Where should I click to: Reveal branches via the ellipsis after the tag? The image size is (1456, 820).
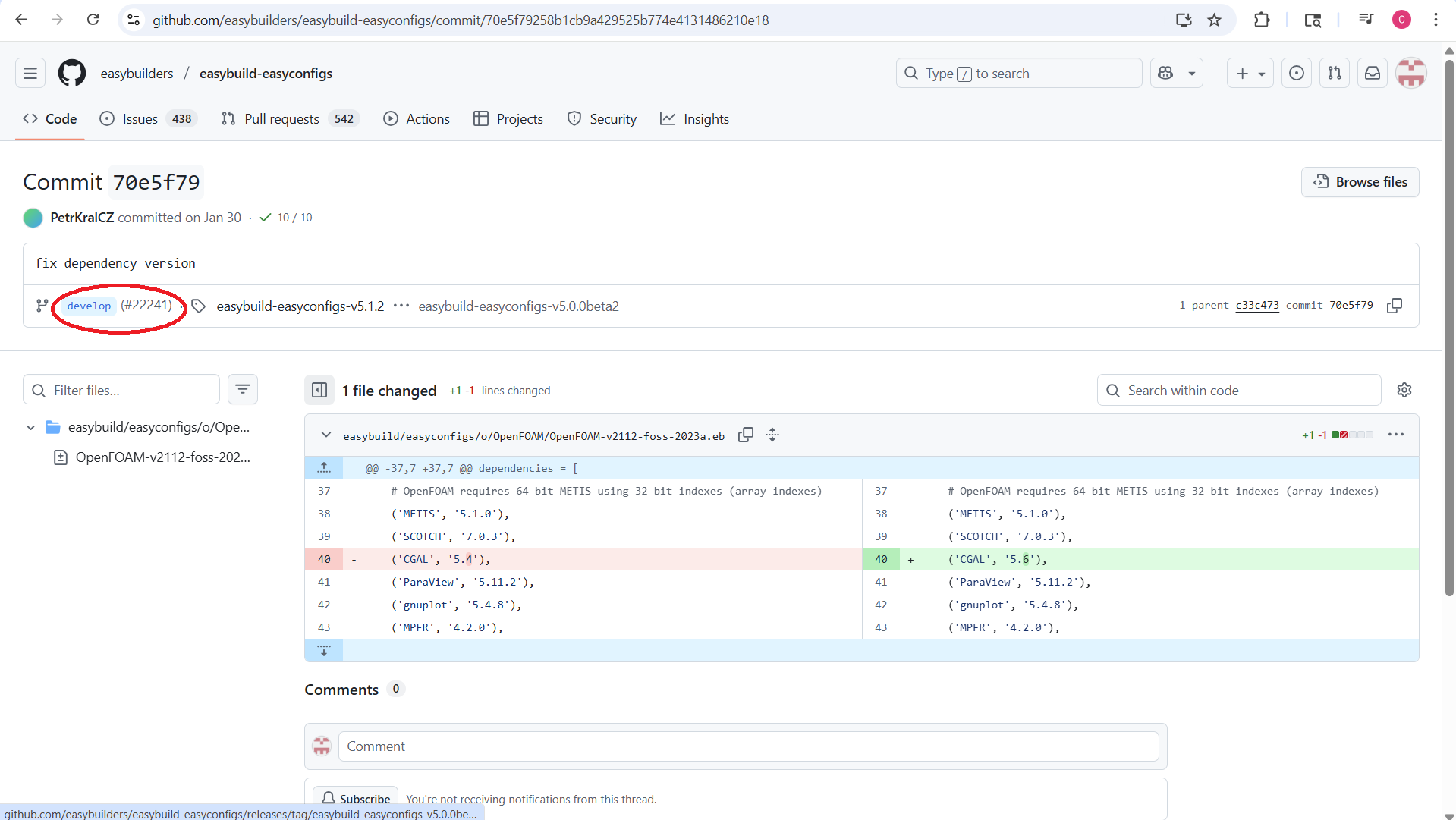coord(401,306)
